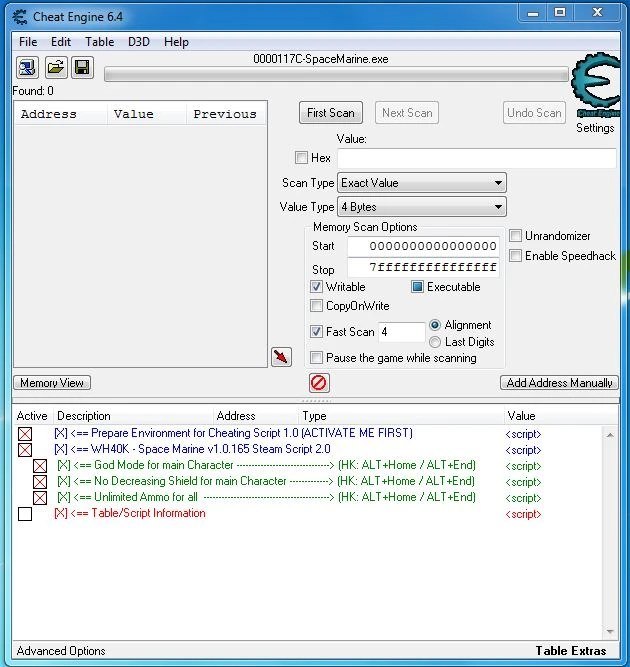Check the Unrandomizer box
This screenshot has height=667, width=630.
click(x=515, y=236)
